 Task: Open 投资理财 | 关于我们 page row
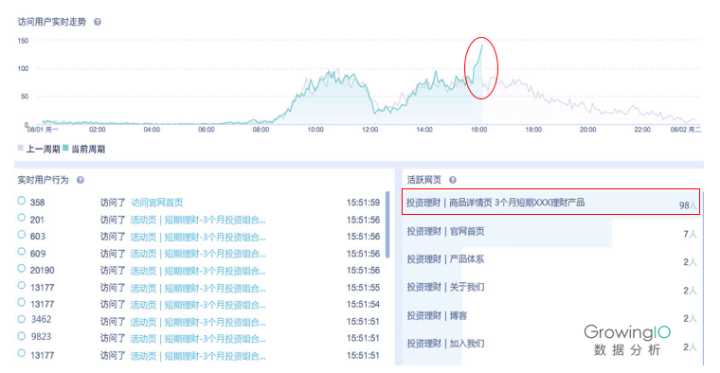click(551, 288)
